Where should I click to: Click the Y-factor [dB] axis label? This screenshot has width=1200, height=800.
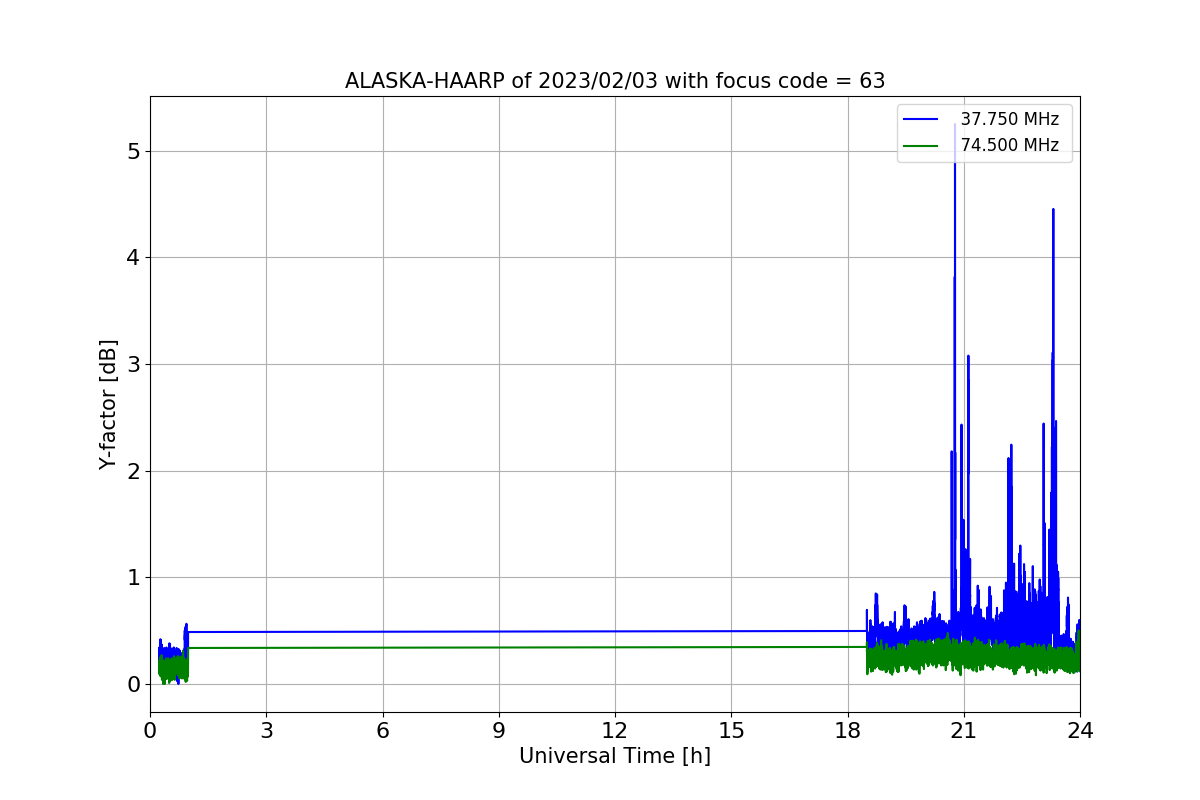tap(109, 404)
